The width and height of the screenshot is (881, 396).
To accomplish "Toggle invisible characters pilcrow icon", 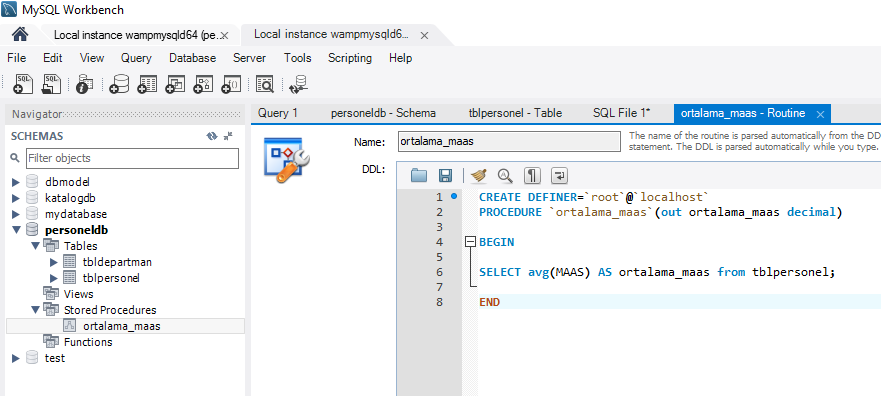I will coord(532,176).
